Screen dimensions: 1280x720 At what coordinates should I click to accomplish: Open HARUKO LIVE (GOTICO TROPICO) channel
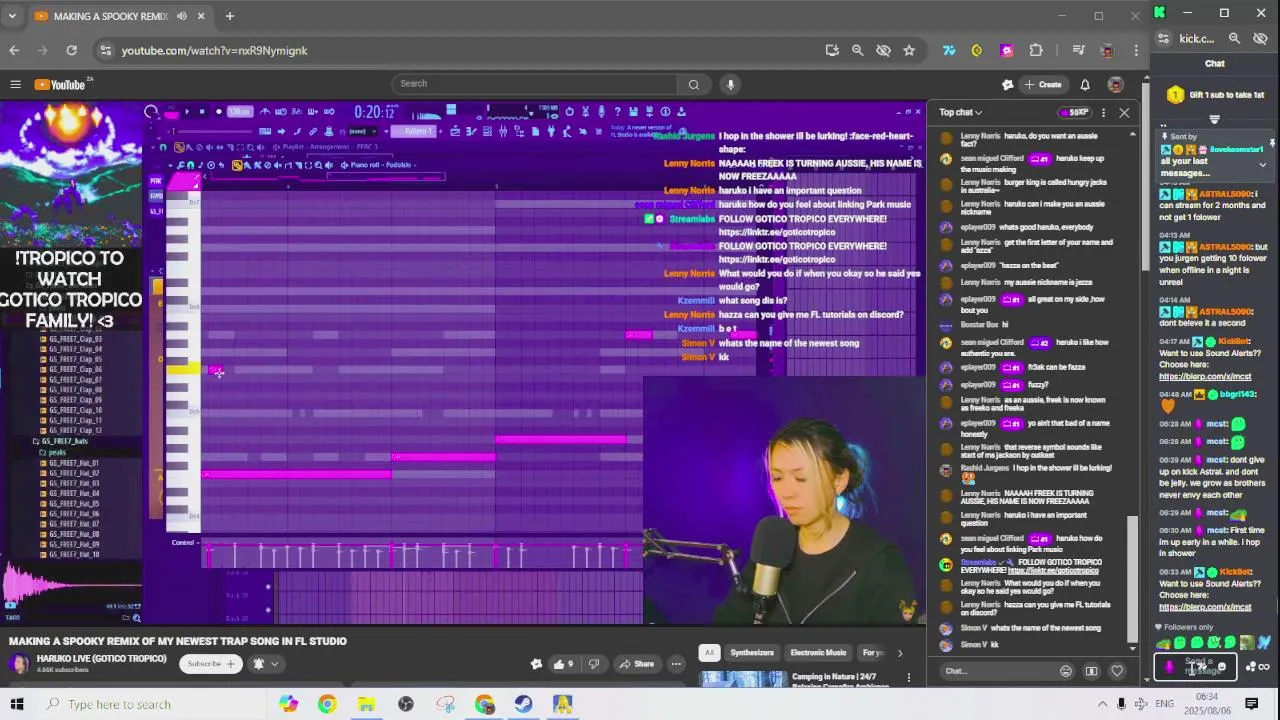tap(101, 659)
